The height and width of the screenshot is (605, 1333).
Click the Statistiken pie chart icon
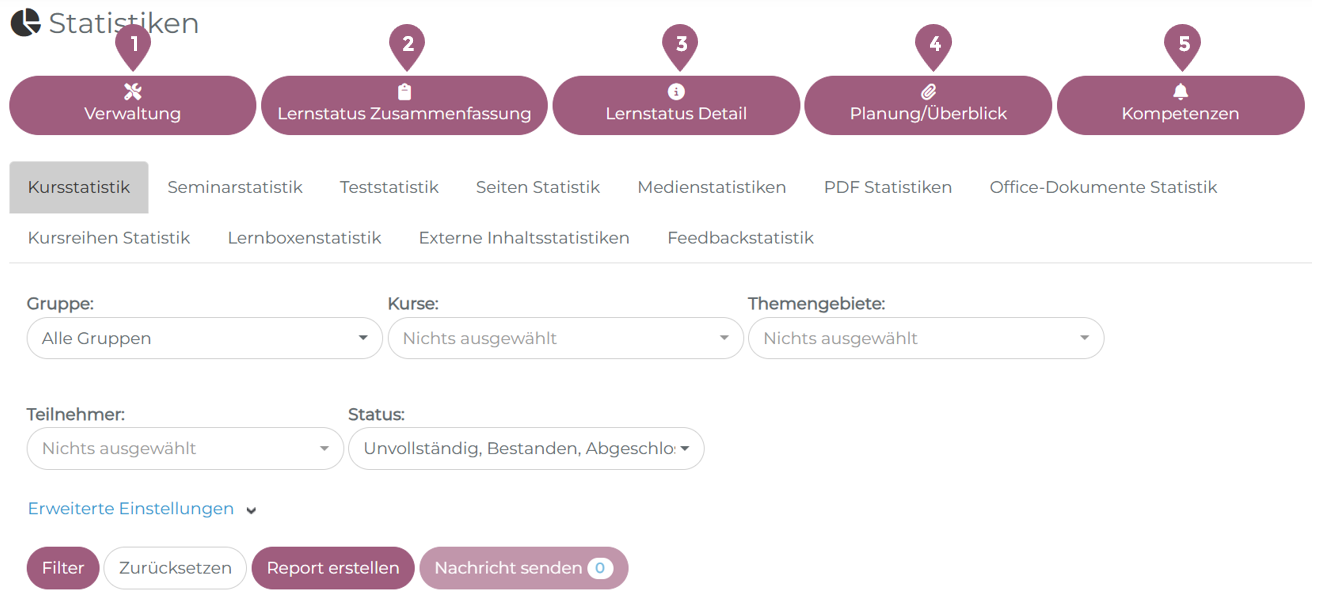click(26, 22)
